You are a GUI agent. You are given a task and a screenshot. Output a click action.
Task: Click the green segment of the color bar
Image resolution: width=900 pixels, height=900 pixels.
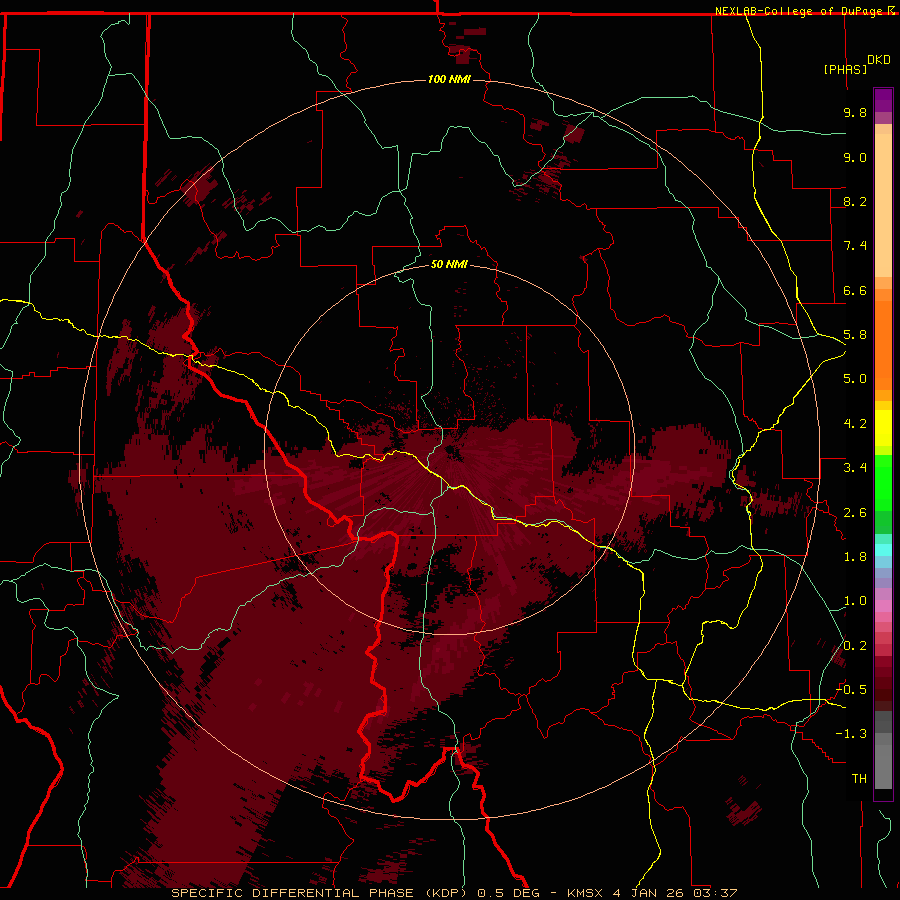click(883, 482)
